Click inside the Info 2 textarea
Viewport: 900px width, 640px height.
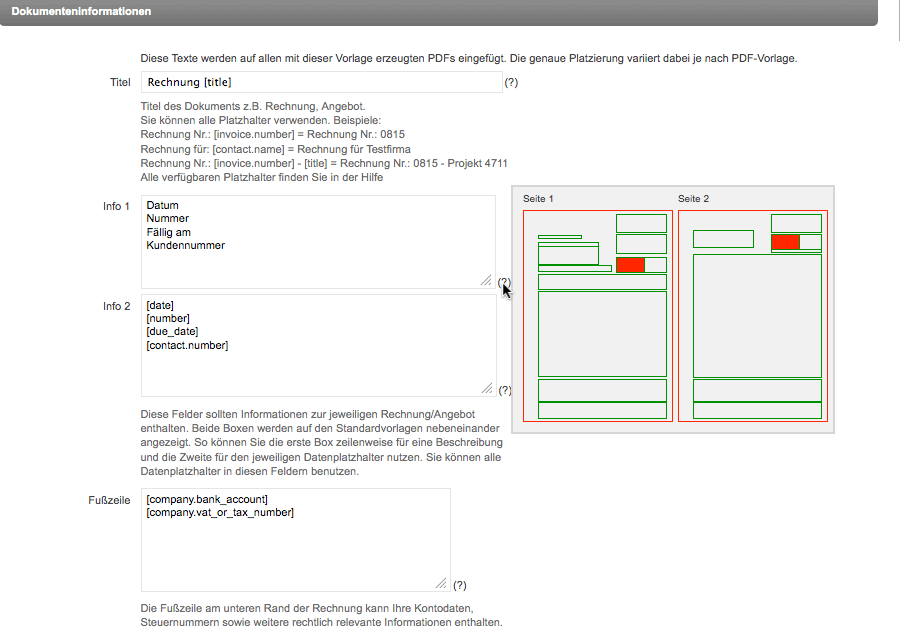319,346
